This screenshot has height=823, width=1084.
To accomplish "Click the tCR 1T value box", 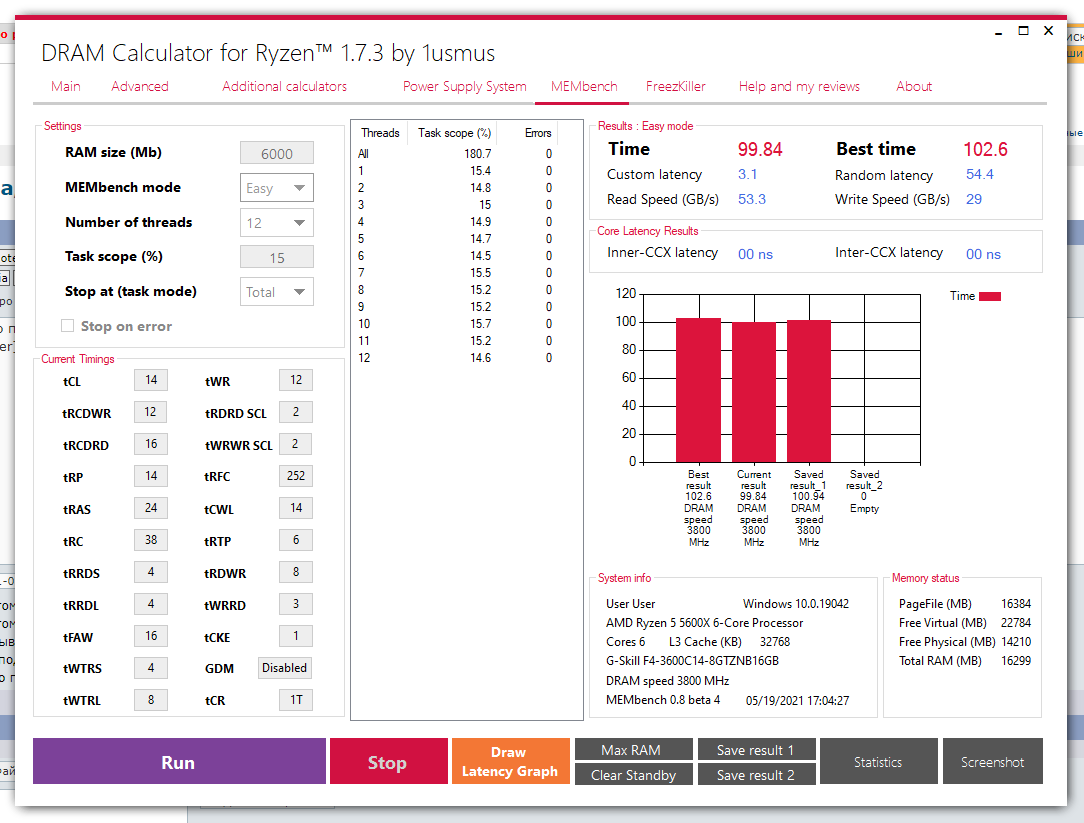I will point(296,700).
